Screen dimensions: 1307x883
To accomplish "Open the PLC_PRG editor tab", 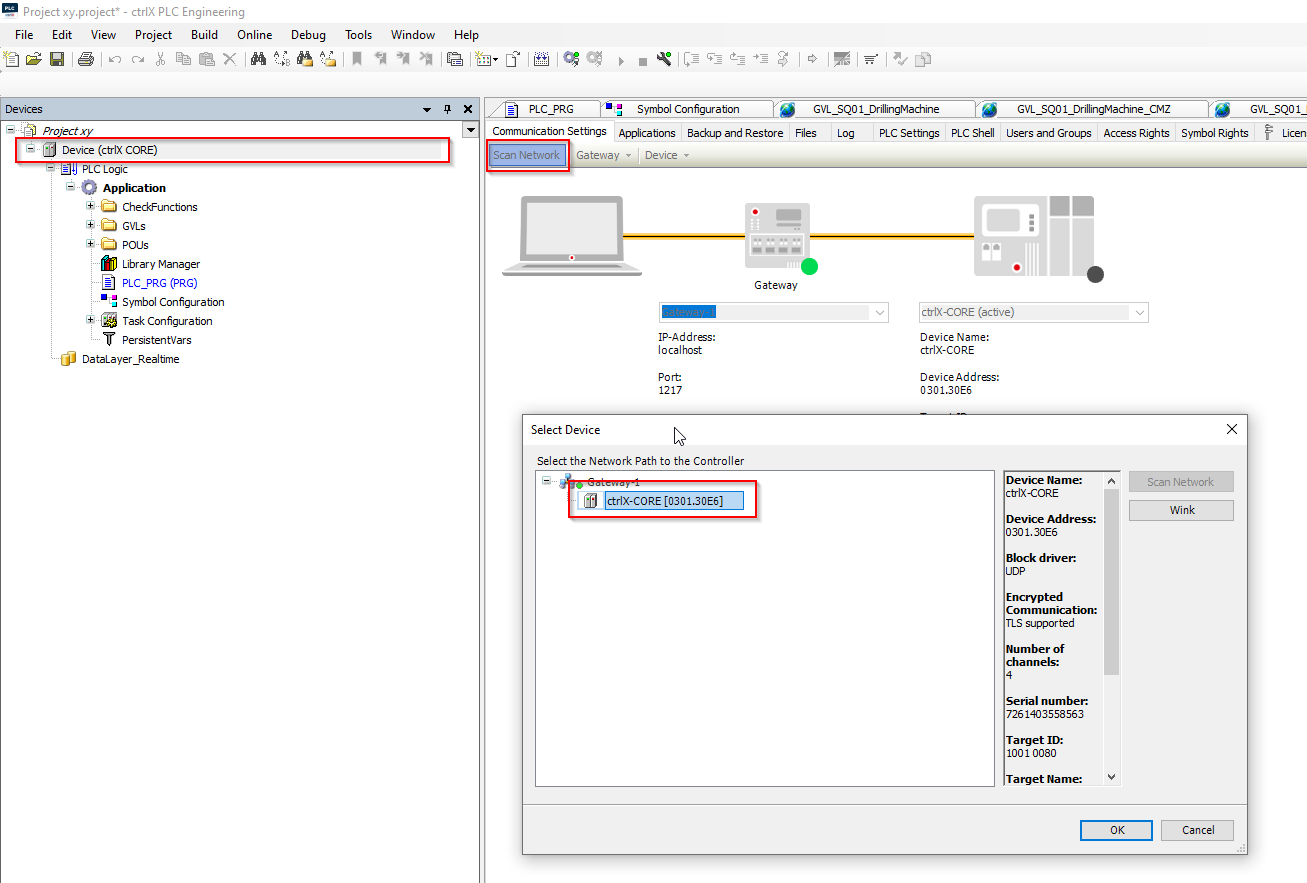I will [x=551, y=109].
